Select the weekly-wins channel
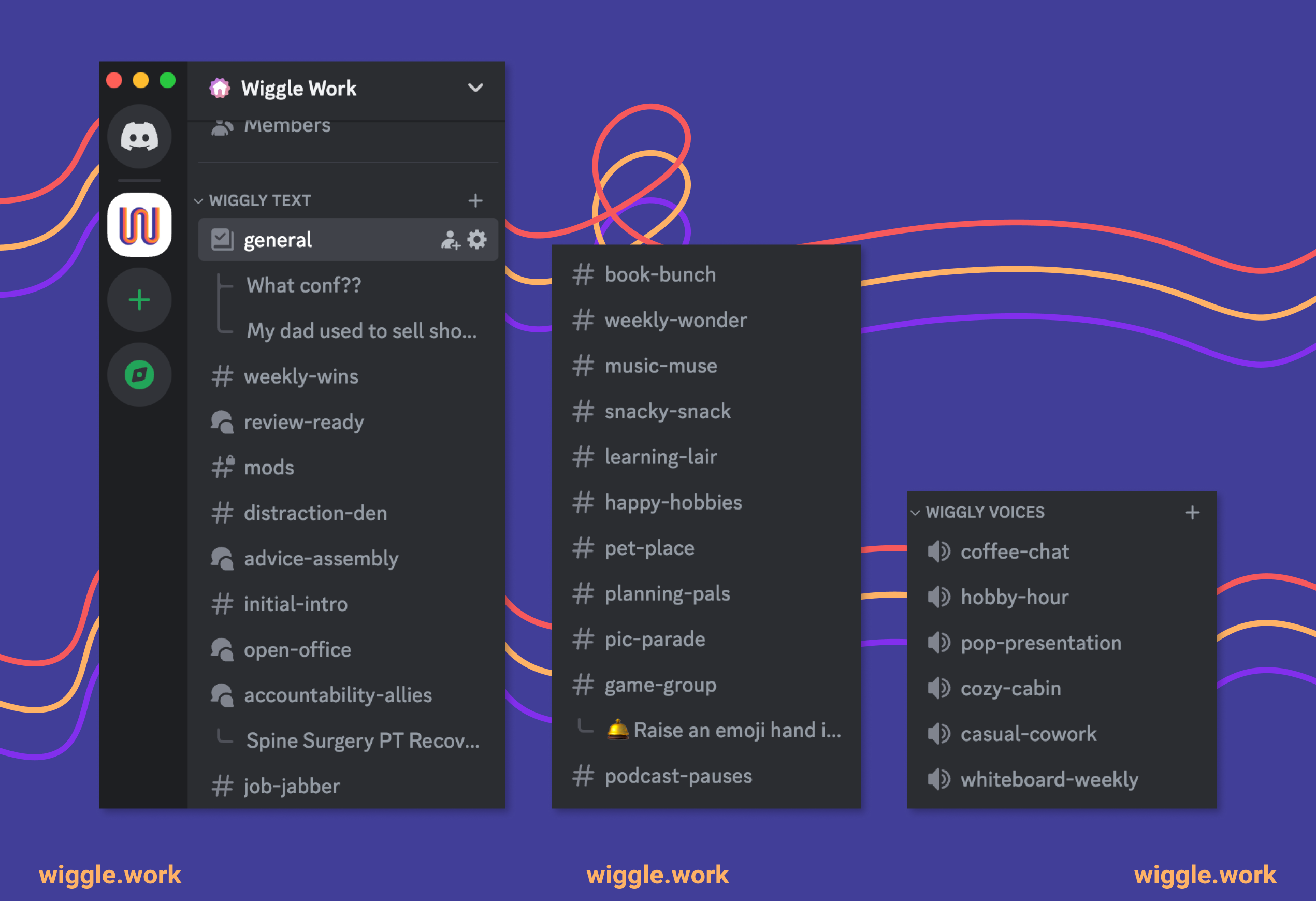Image resolution: width=1316 pixels, height=901 pixels. [301, 376]
